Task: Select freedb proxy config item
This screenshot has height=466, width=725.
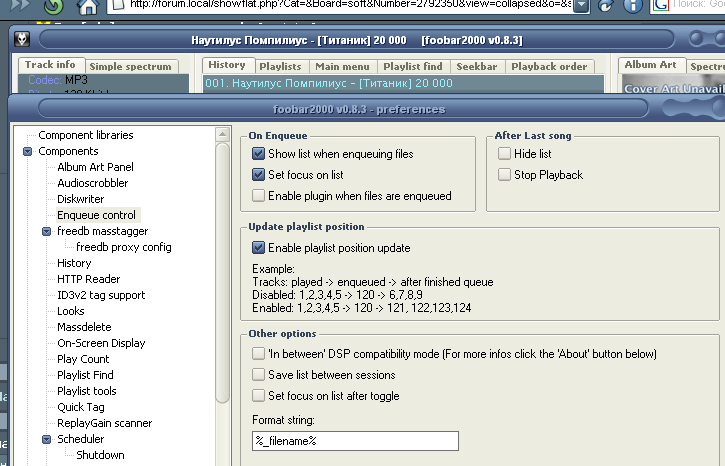Action: pyautogui.click(x=123, y=247)
